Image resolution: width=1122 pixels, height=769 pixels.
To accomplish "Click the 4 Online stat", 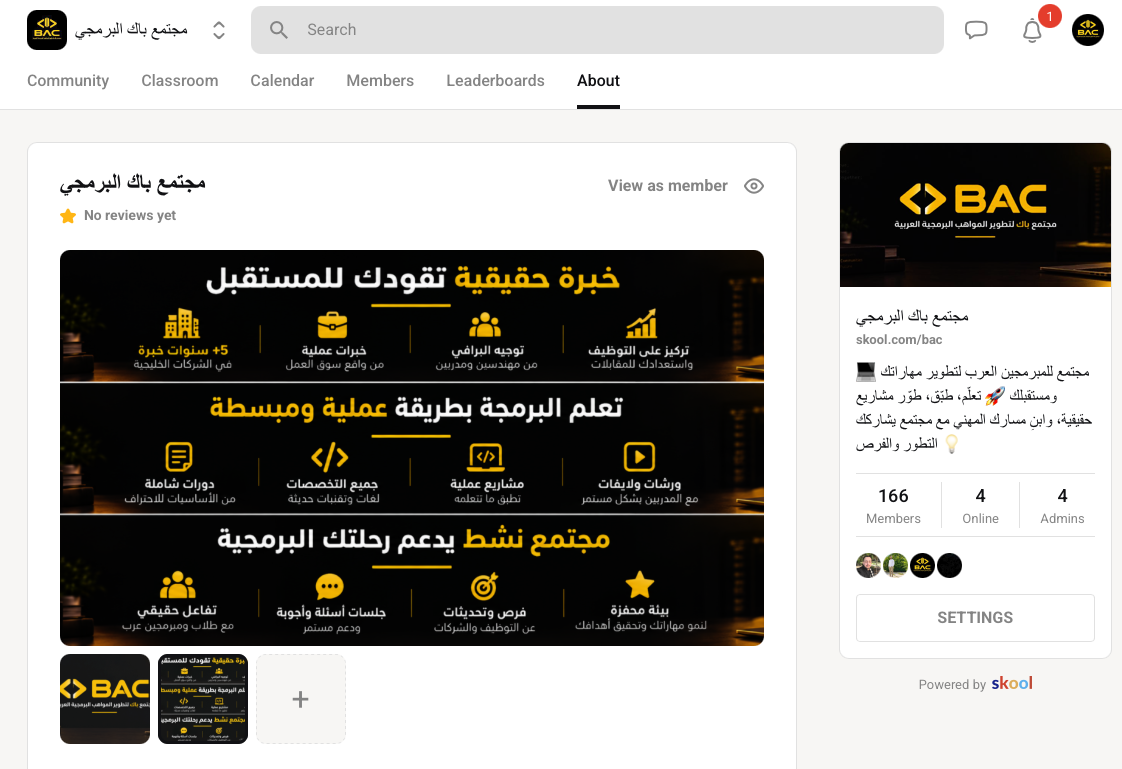I will [x=980, y=505].
